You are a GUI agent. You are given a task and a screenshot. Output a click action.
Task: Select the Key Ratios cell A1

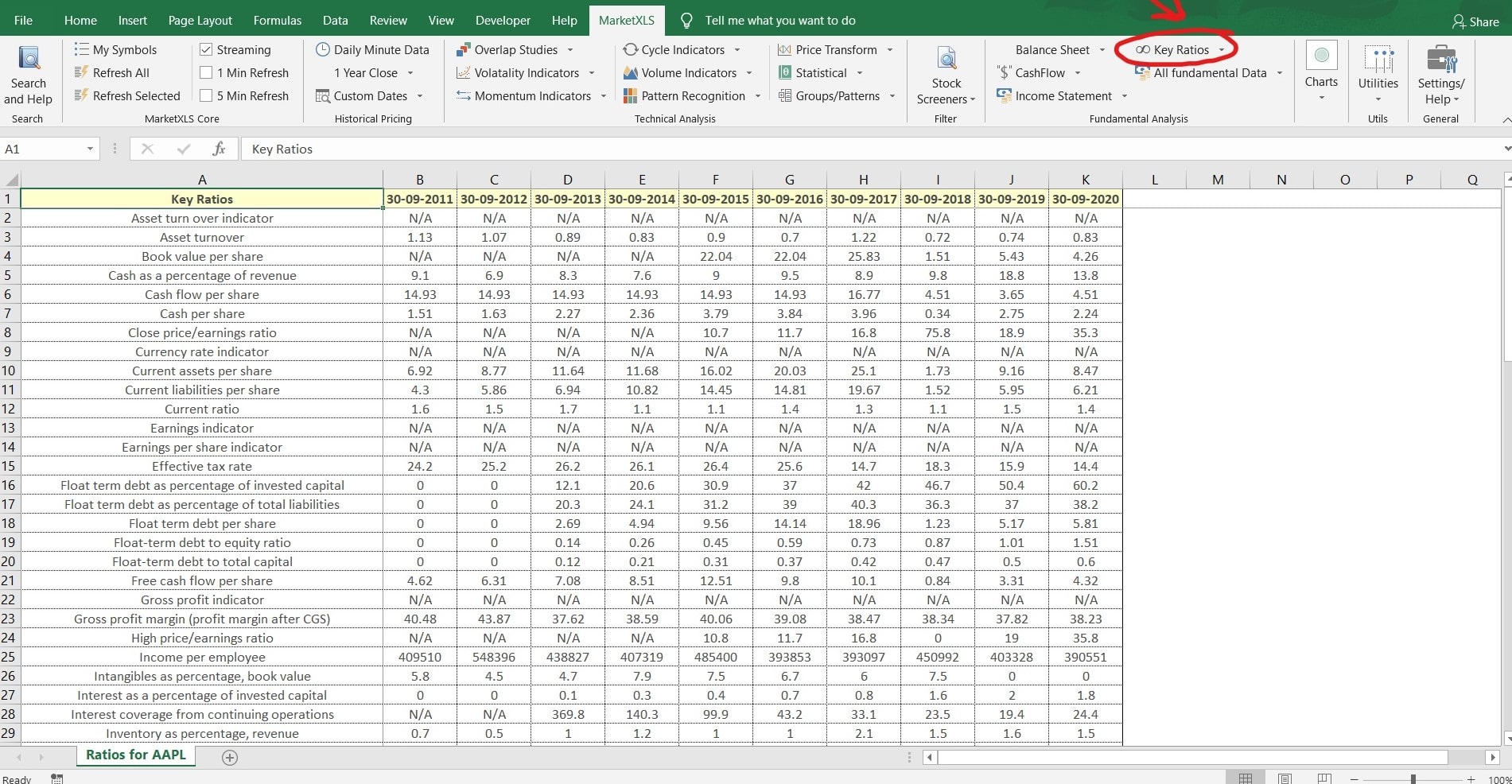[x=202, y=199]
